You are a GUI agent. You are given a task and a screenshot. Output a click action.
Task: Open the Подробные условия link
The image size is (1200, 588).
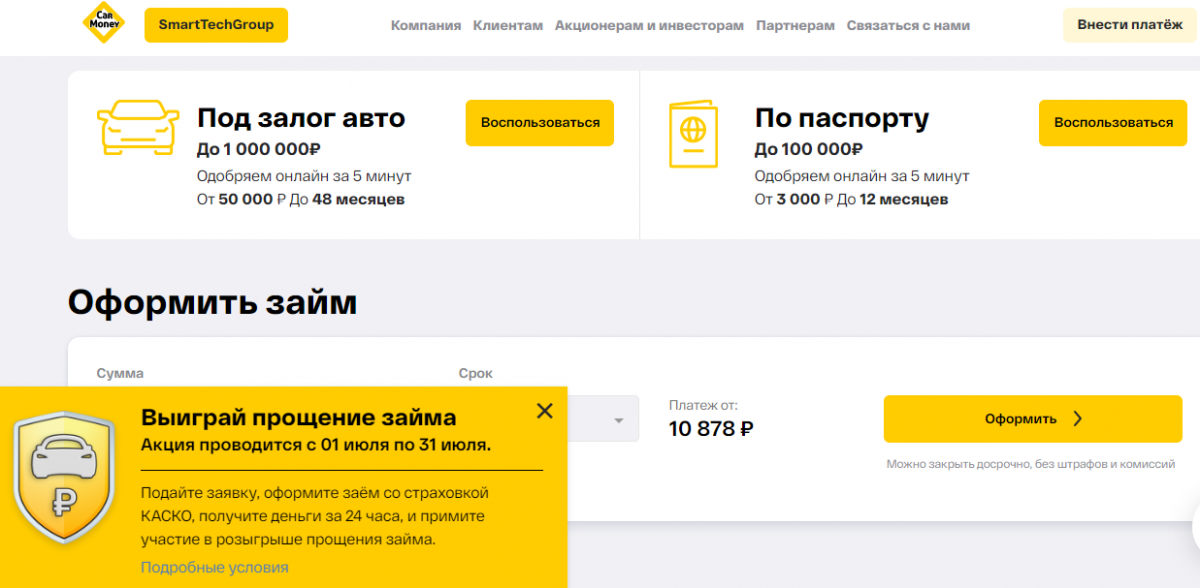[x=214, y=567]
